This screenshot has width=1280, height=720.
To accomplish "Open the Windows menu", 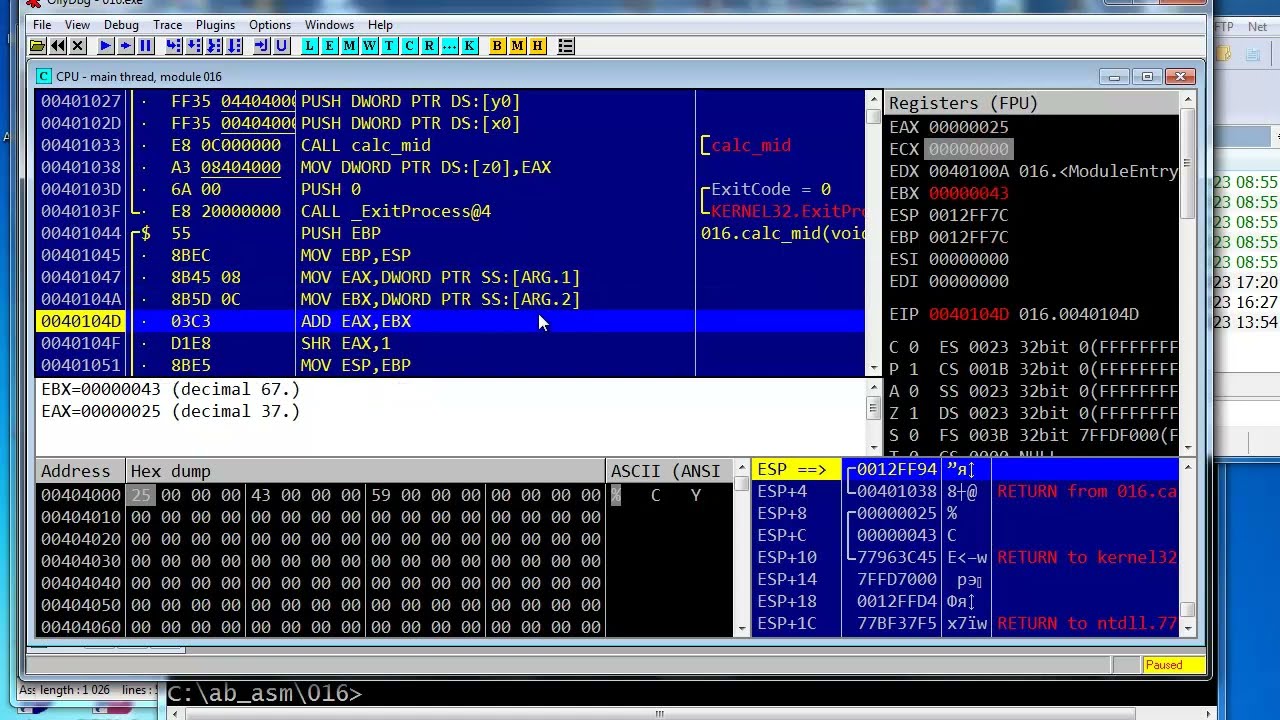I will point(329,25).
